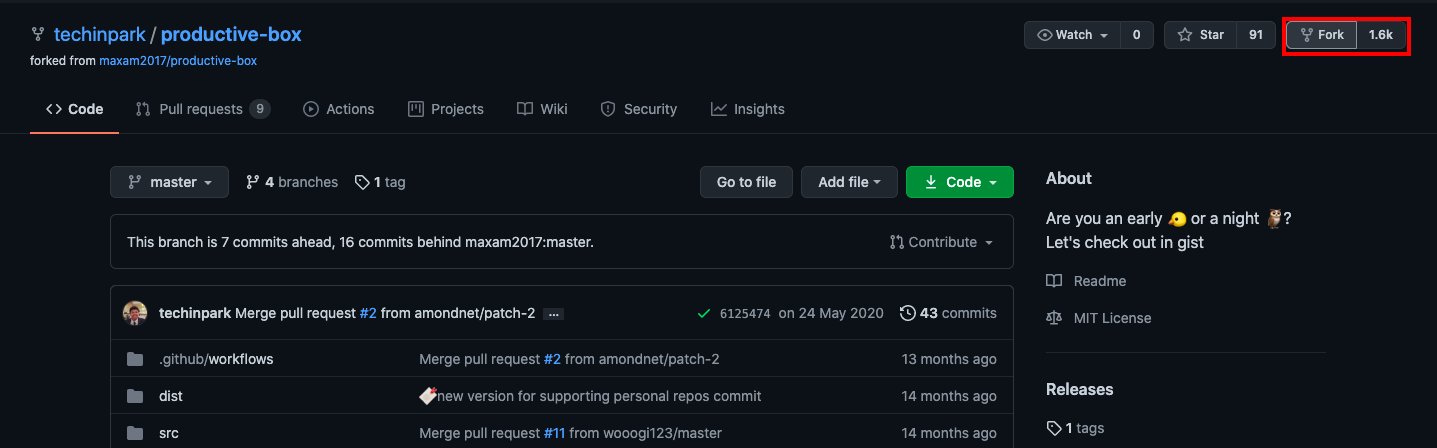Open 'new version for supporting personal repos commit' message

point(599,396)
